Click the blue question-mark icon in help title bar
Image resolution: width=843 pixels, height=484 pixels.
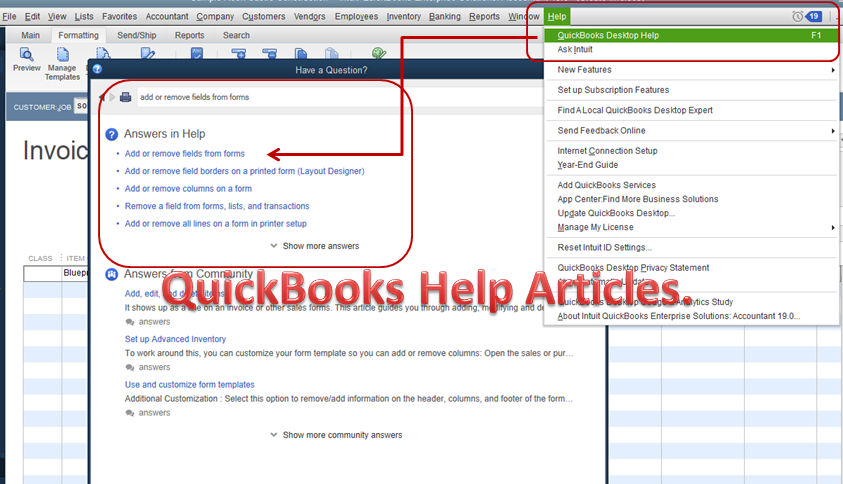[x=97, y=69]
